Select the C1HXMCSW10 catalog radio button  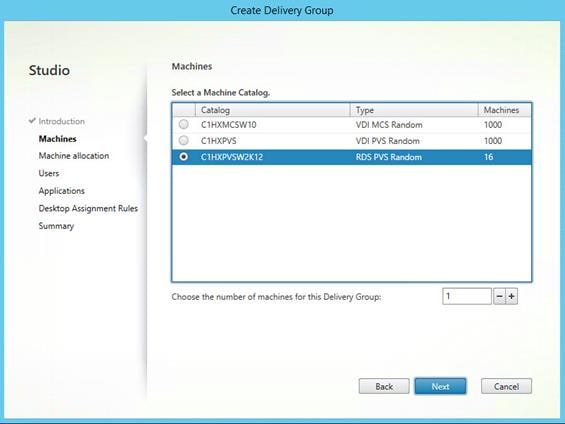tap(184, 124)
